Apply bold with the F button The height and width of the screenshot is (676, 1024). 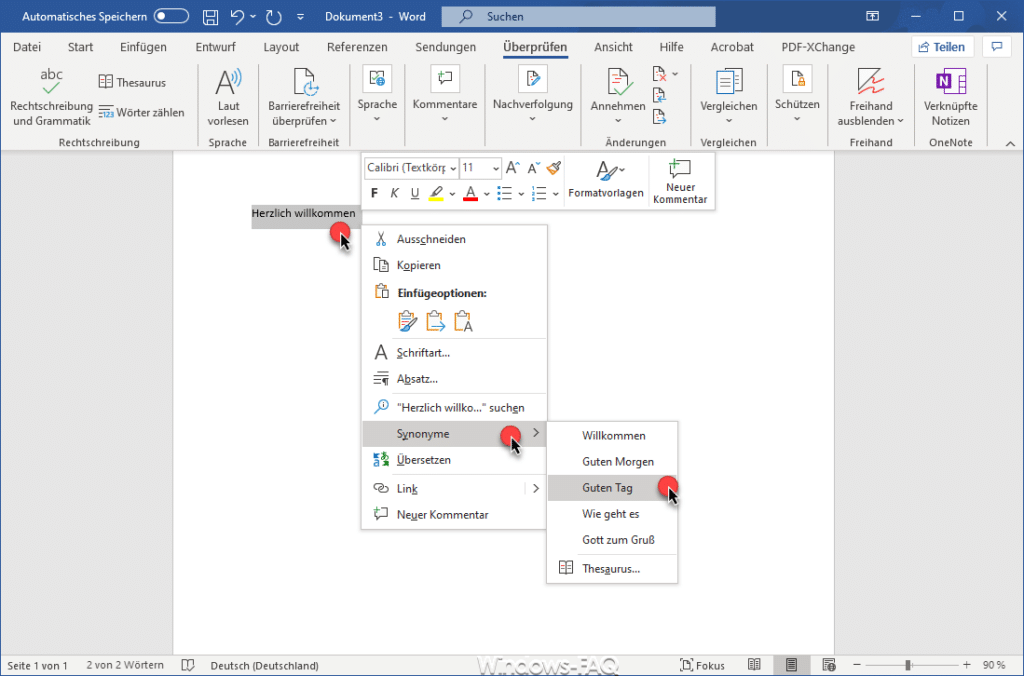[x=374, y=193]
